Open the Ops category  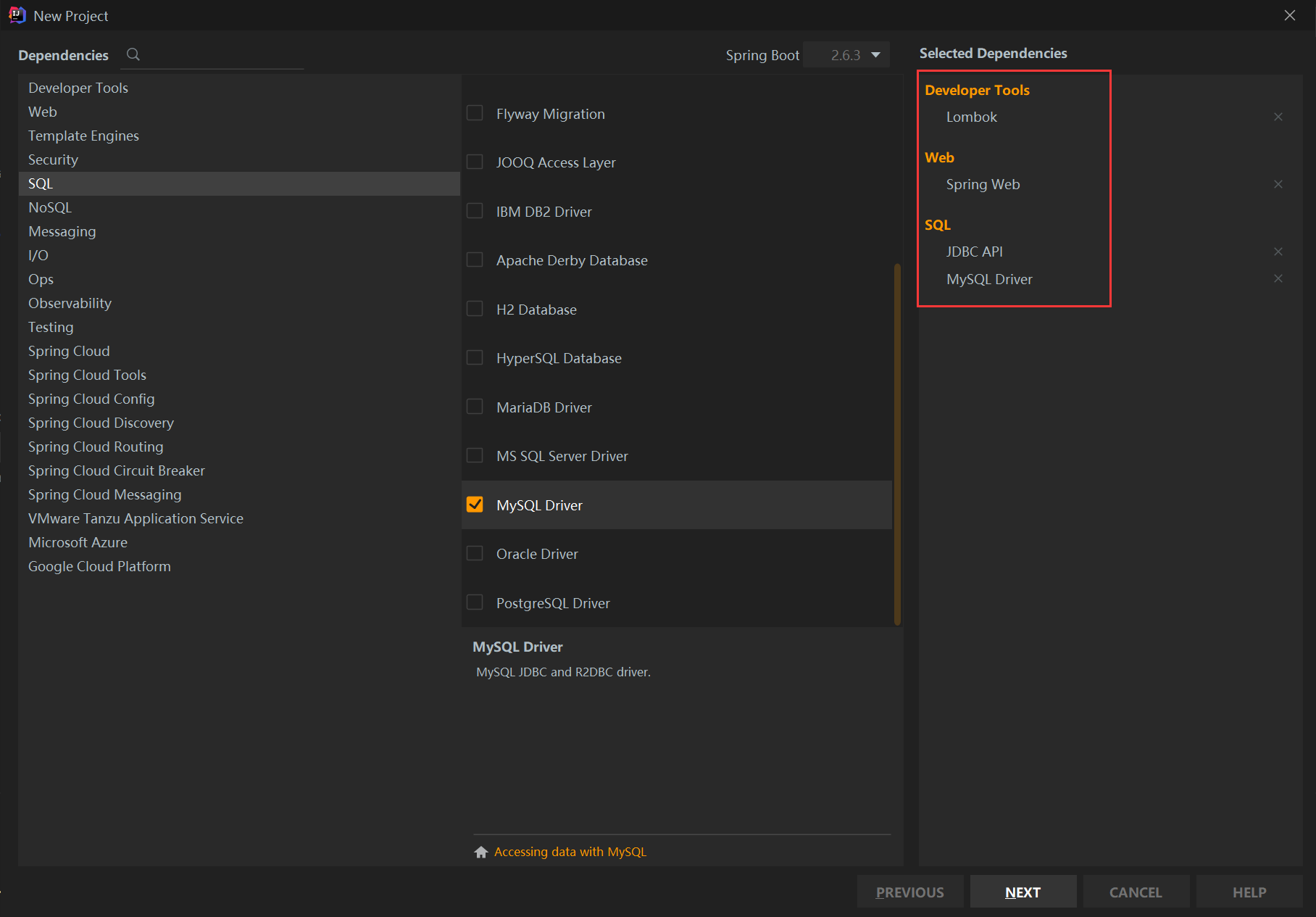[x=239, y=279]
